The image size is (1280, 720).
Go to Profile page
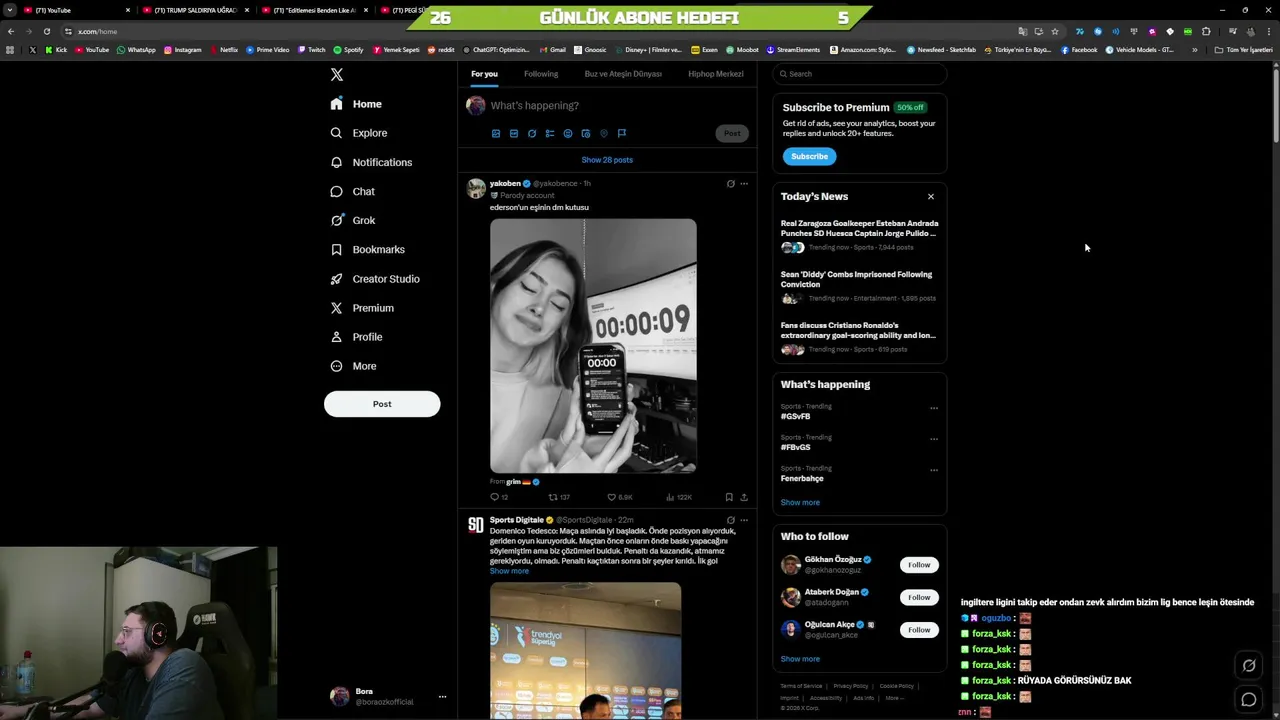point(356,337)
